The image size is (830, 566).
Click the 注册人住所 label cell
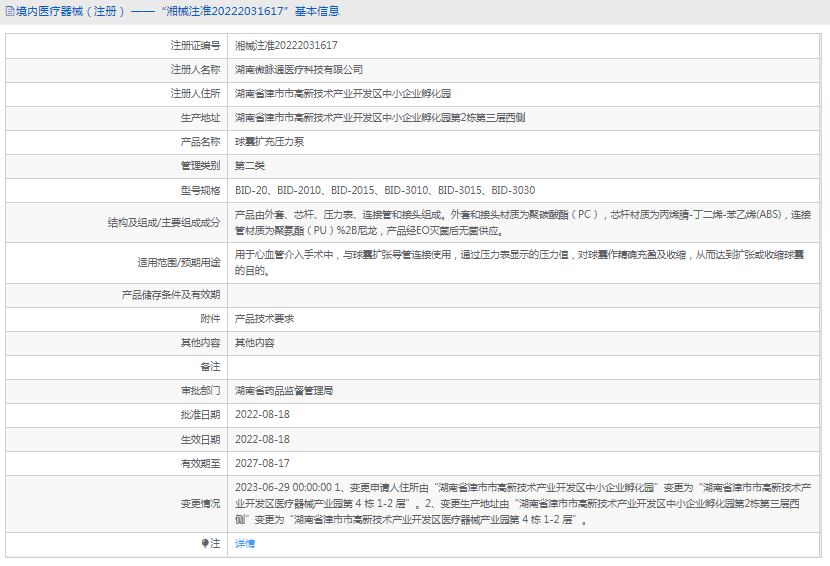[116, 94]
